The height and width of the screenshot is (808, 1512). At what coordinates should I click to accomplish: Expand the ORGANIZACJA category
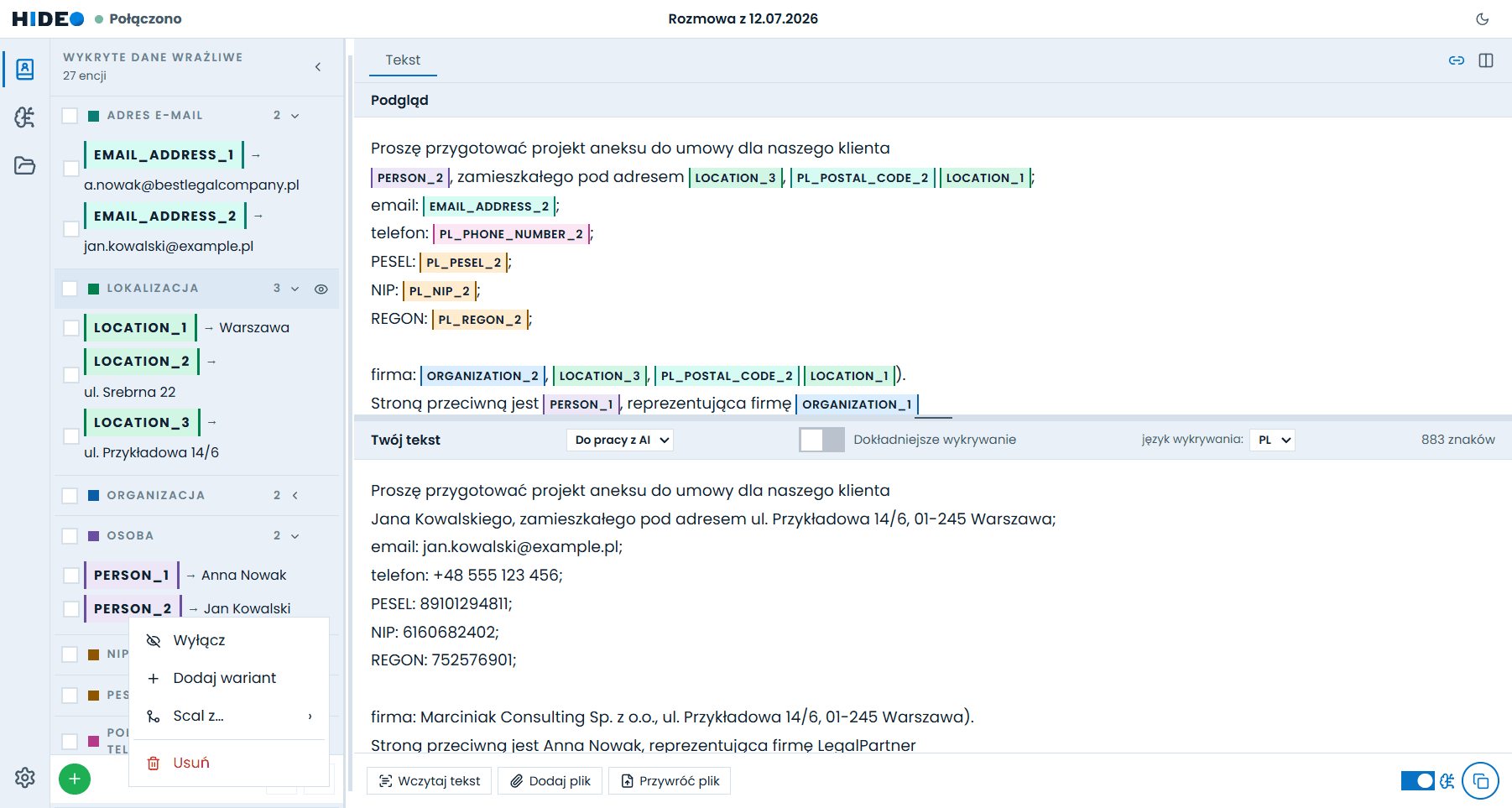(295, 496)
